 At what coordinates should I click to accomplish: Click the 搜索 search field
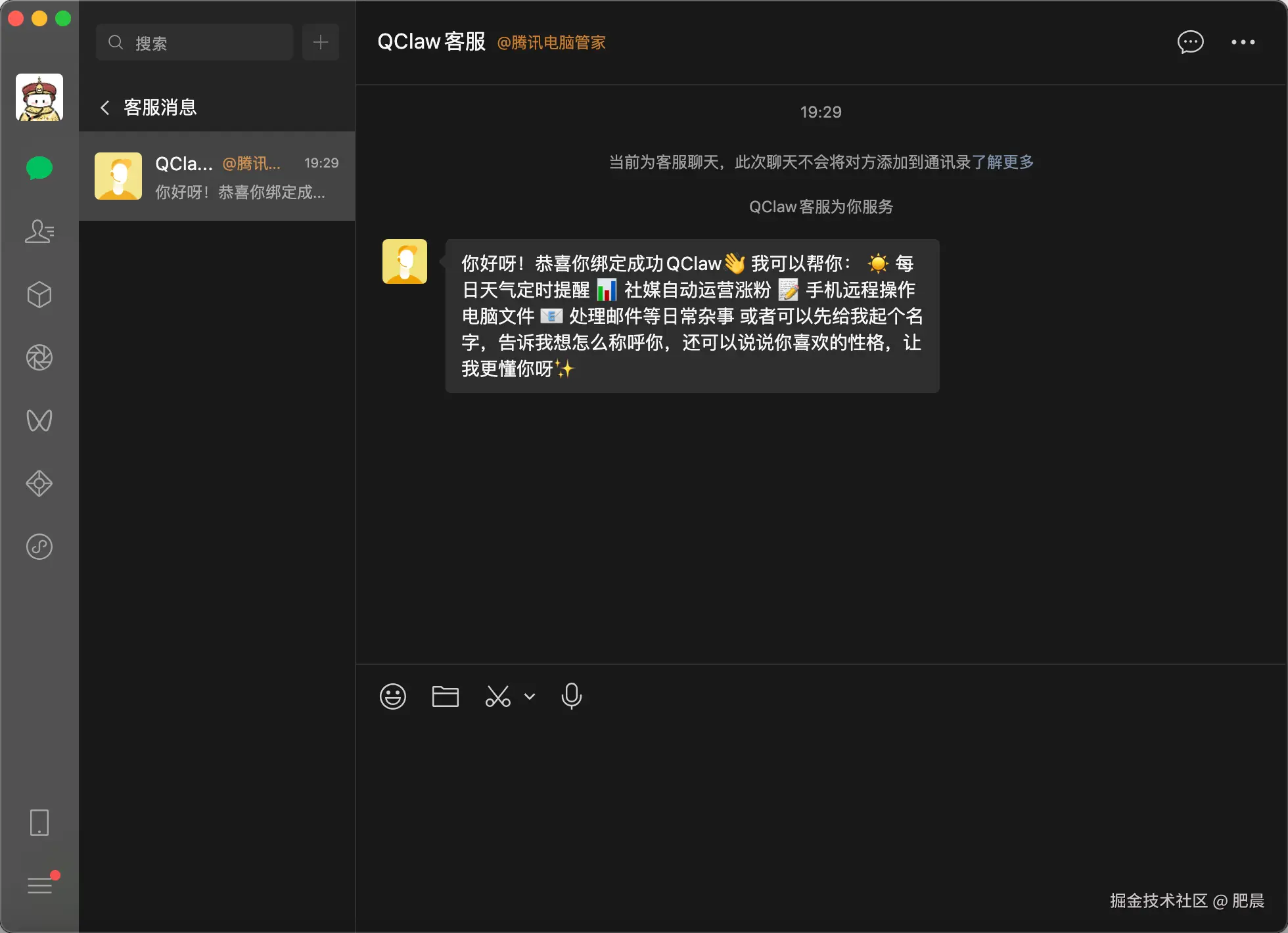coord(195,43)
